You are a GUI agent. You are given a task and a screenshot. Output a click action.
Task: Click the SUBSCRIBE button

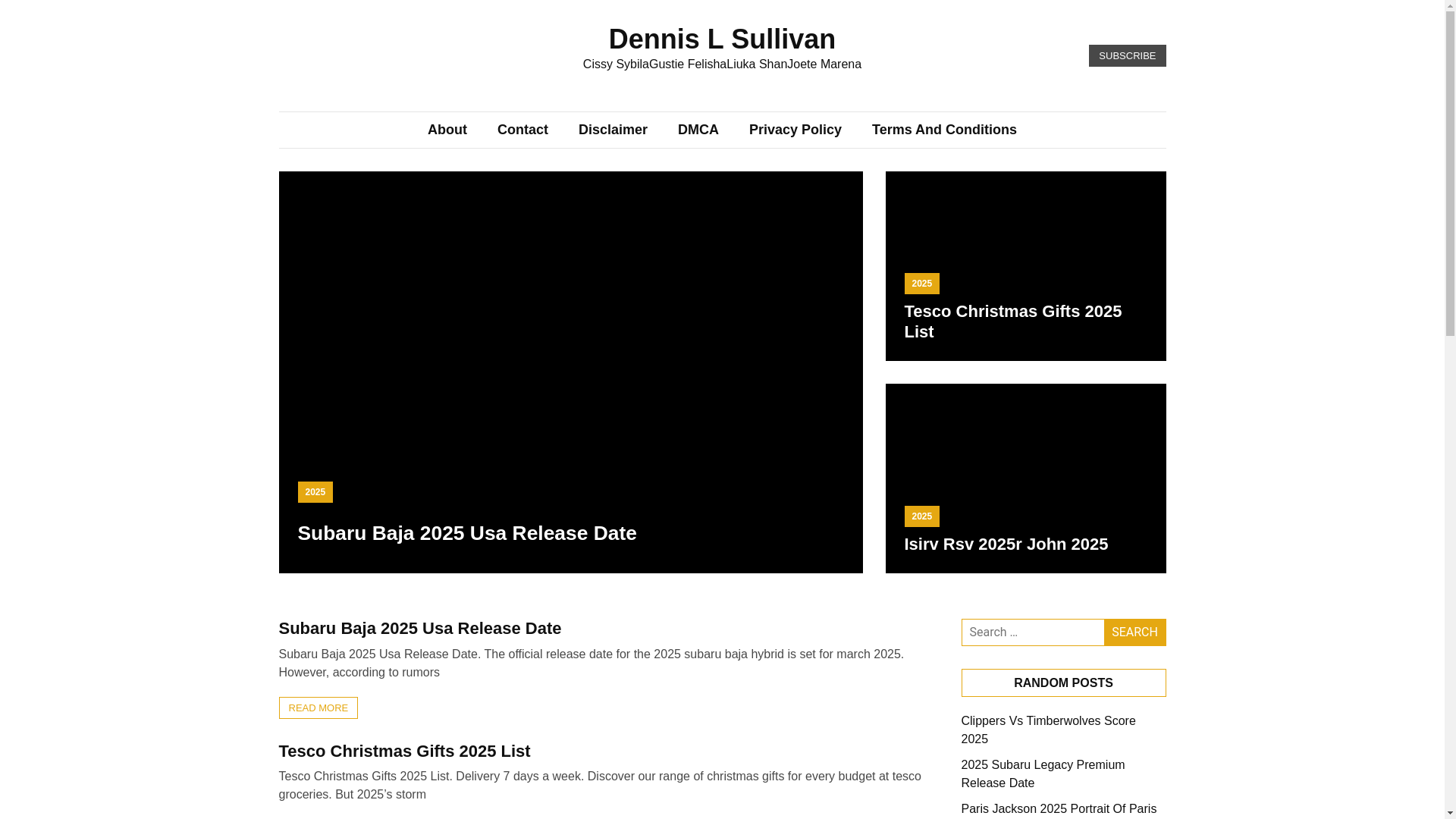click(x=1127, y=55)
